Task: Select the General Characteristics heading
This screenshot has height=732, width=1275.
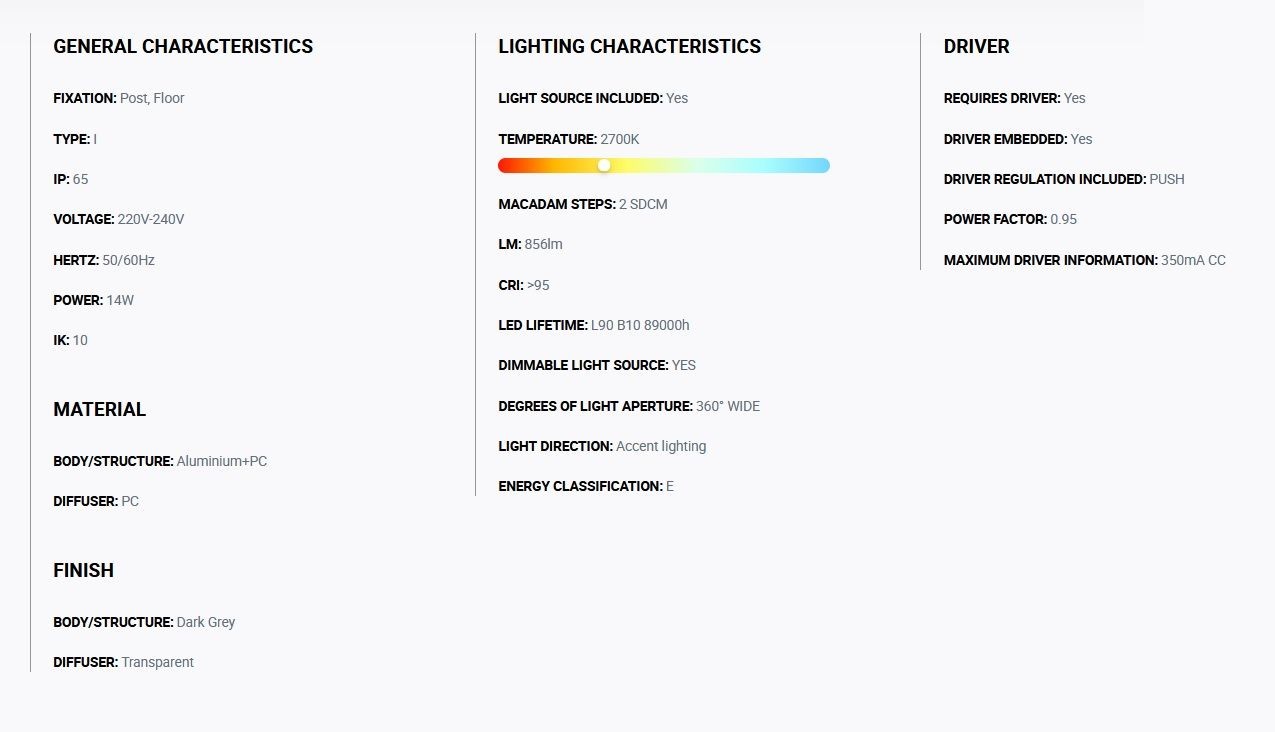Action: [x=183, y=46]
